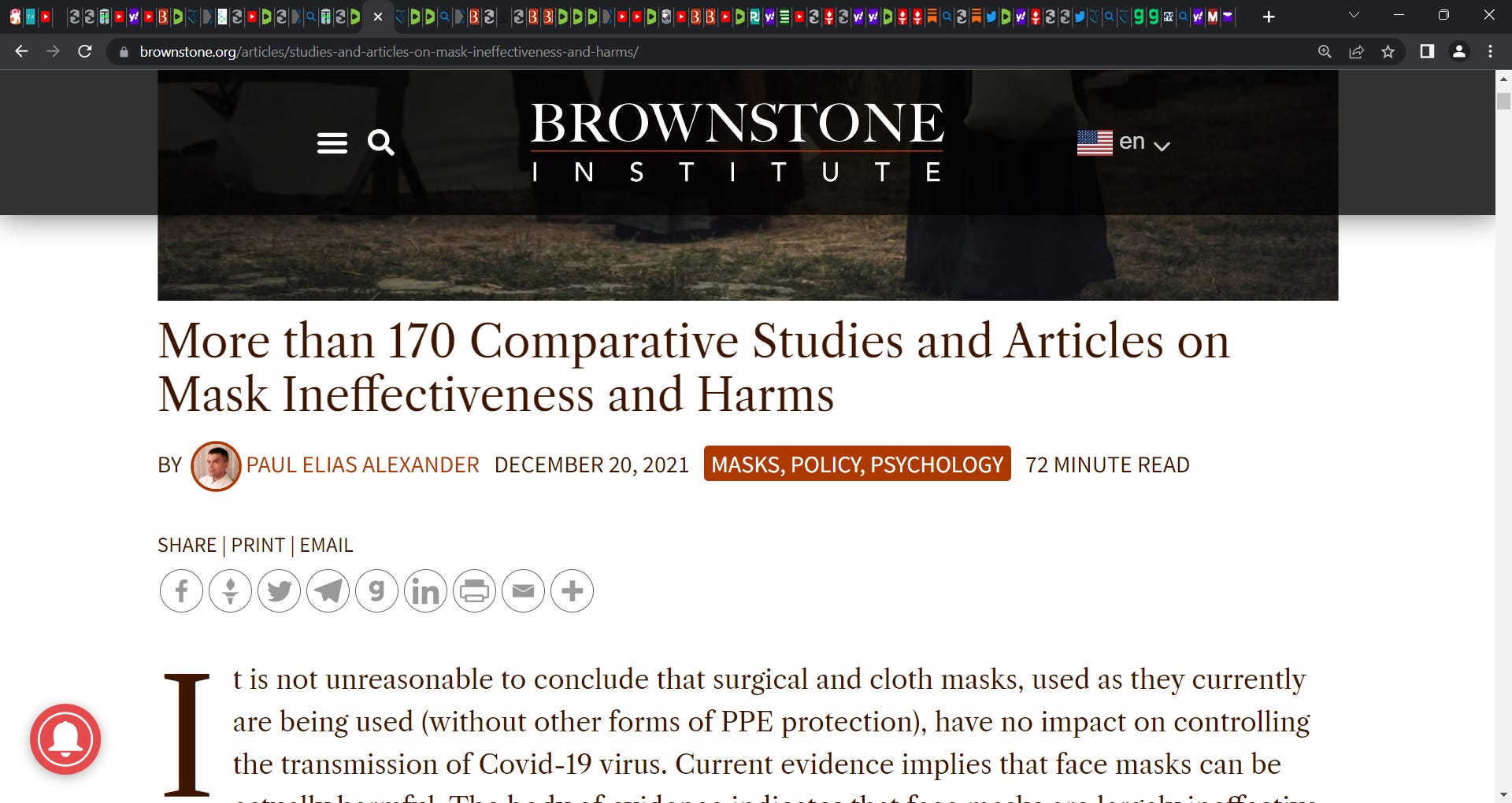This screenshot has height=803, width=1512.
Task: Click the printer share icon
Action: pyautogui.click(x=474, y=590)
